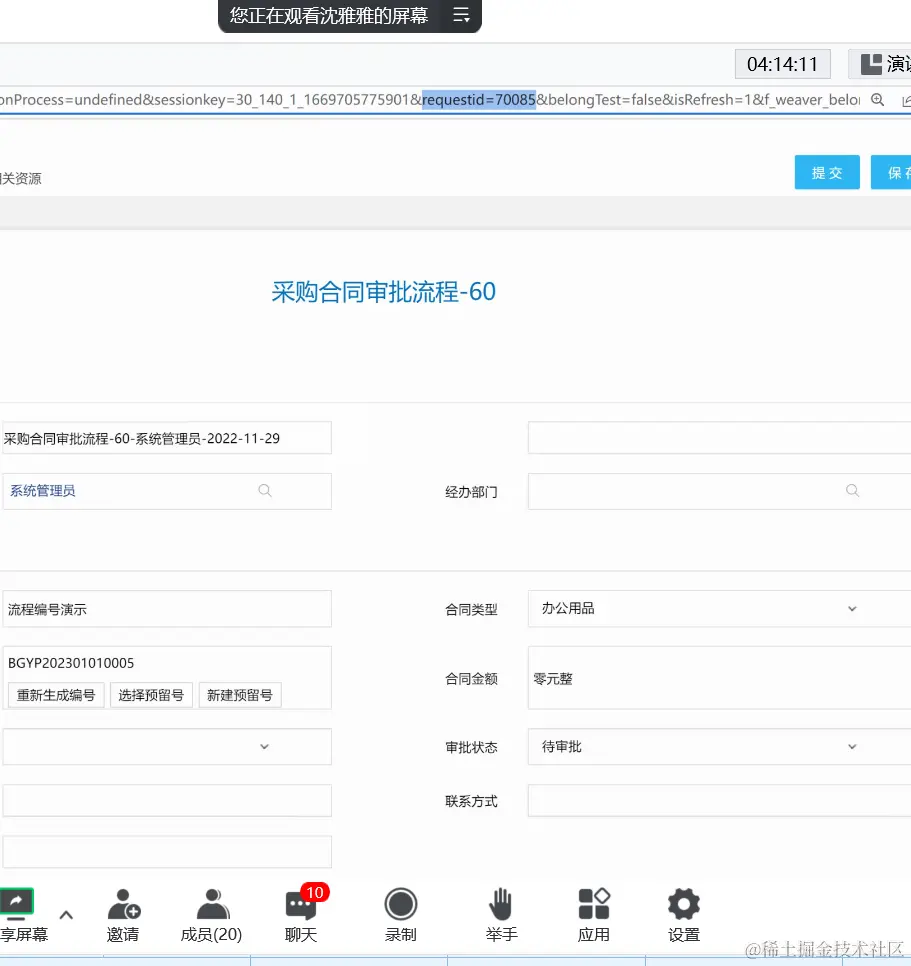Click the 系统管理员 link

click(x=43, y=491)
